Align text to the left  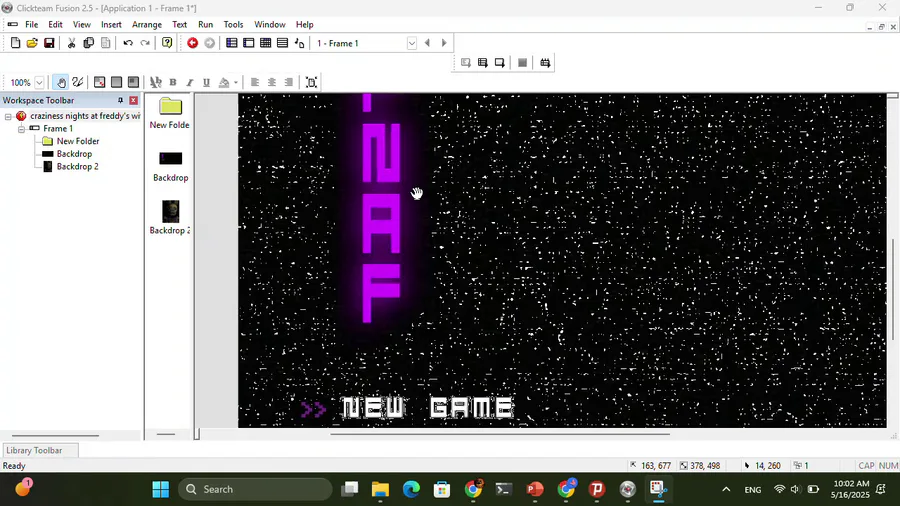[255, 82]
